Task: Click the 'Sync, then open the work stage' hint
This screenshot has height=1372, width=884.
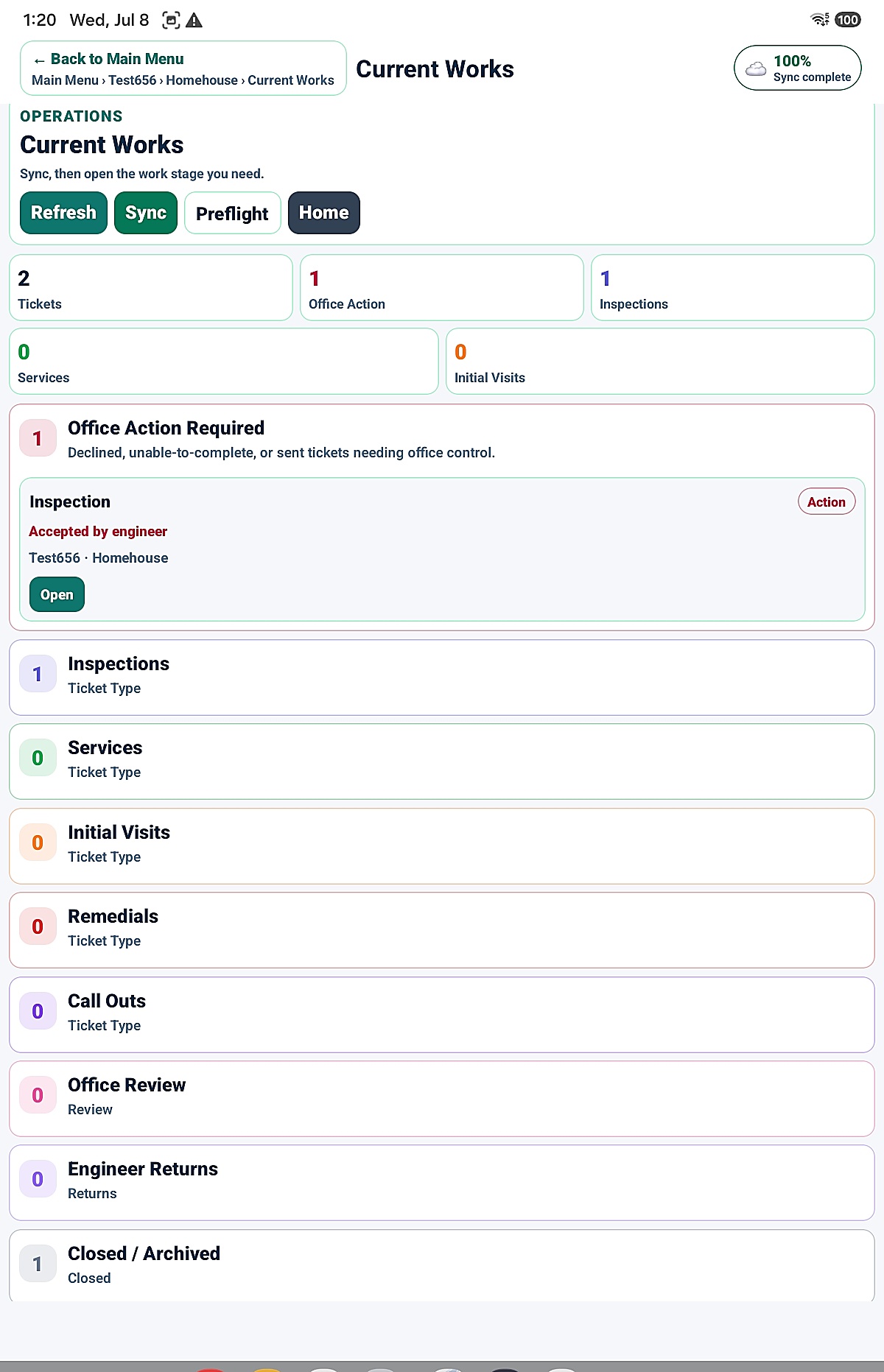Action: click(142, 174)
